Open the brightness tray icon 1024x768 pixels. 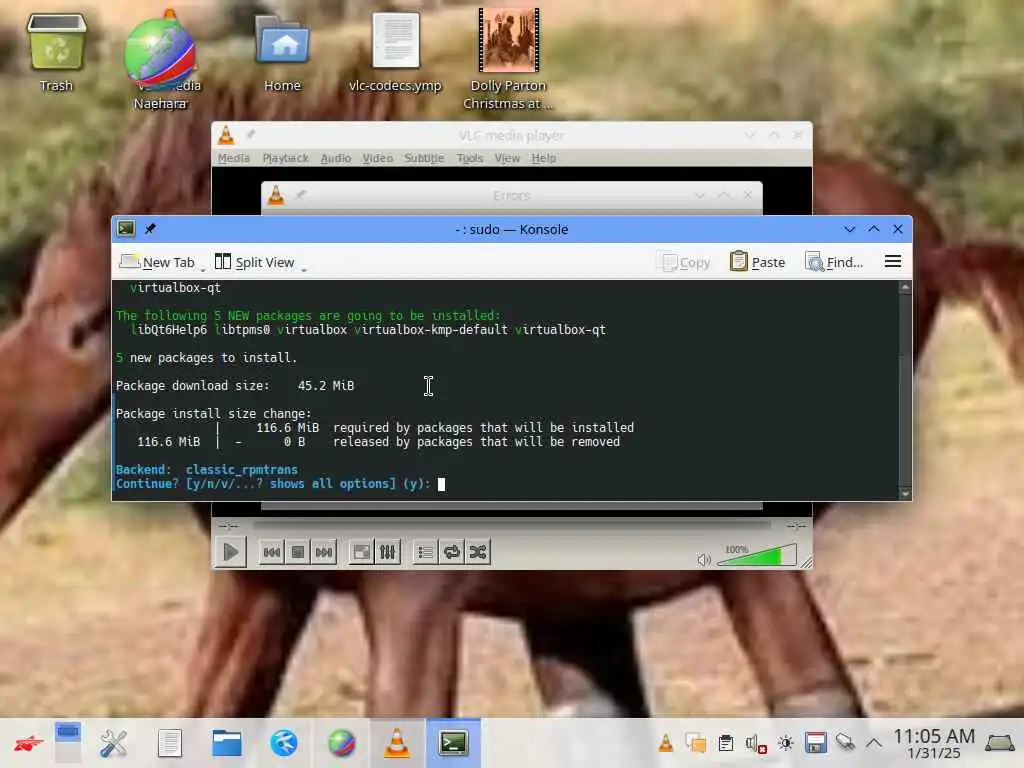786,743
